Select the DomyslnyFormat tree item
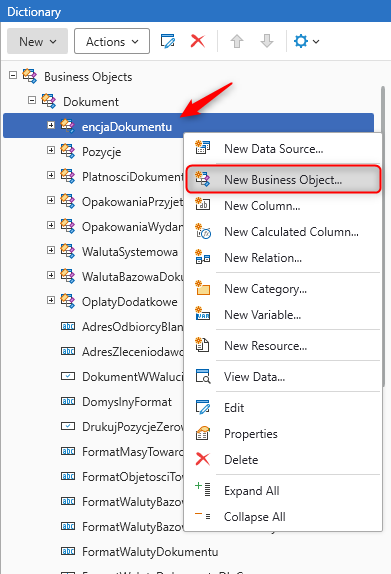The width and height of the screenshot is (391, 574). pos(127,402)
